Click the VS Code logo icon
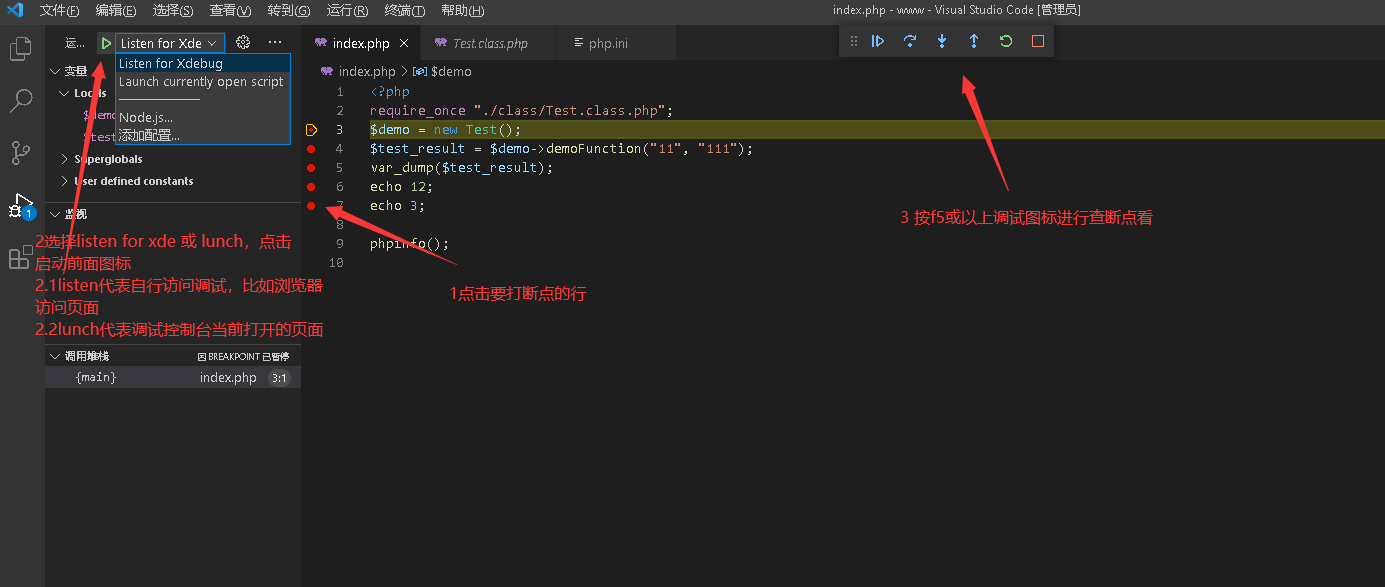The width and height of the screenshot is (1385, 587). click(x=15, y=10)
